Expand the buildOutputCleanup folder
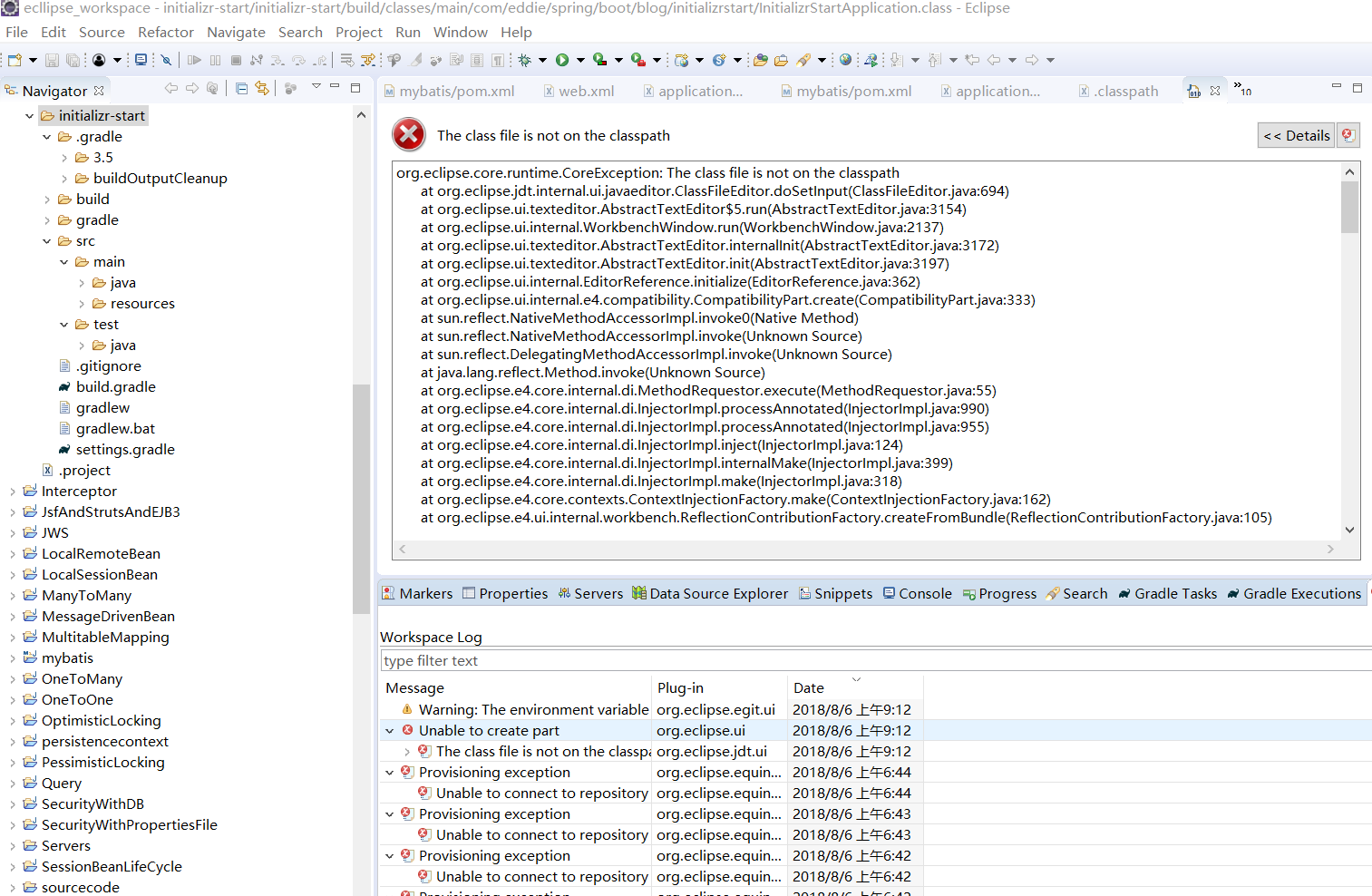The image size is (1372, 896). tap(64, 179)
